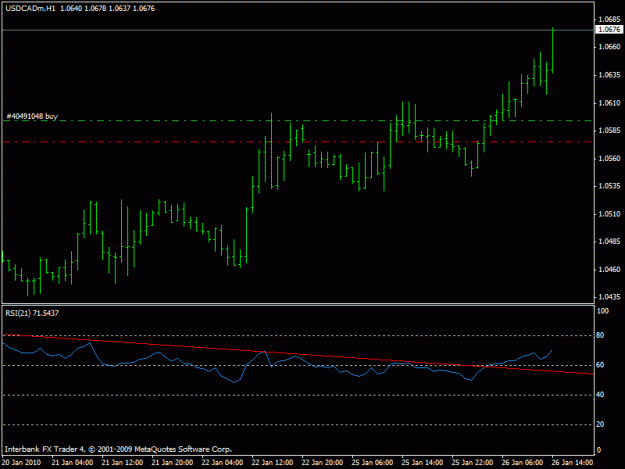
Task: Click the RSI(21) 71.5437 indicator label
Action: coord(32,313)
